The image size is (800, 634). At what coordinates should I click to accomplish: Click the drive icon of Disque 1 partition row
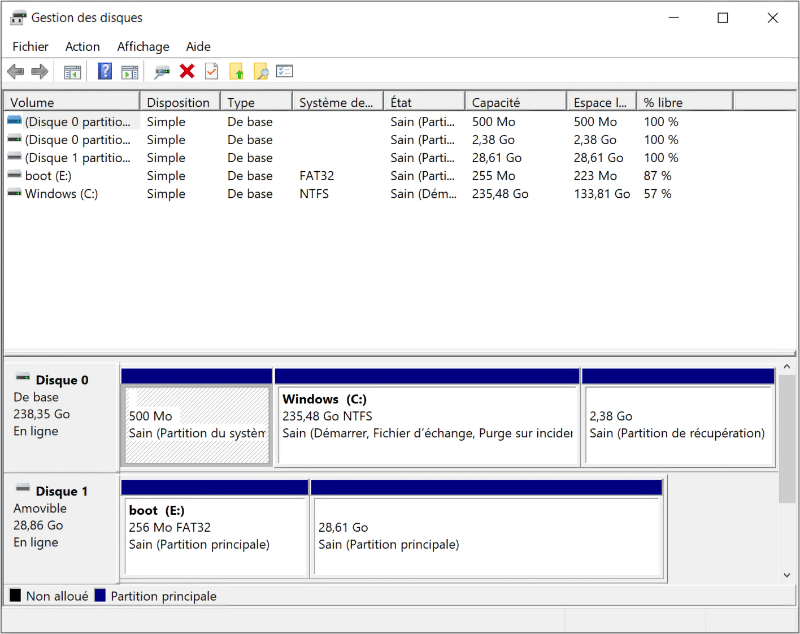pyautogui.click(x=14, y=157)
